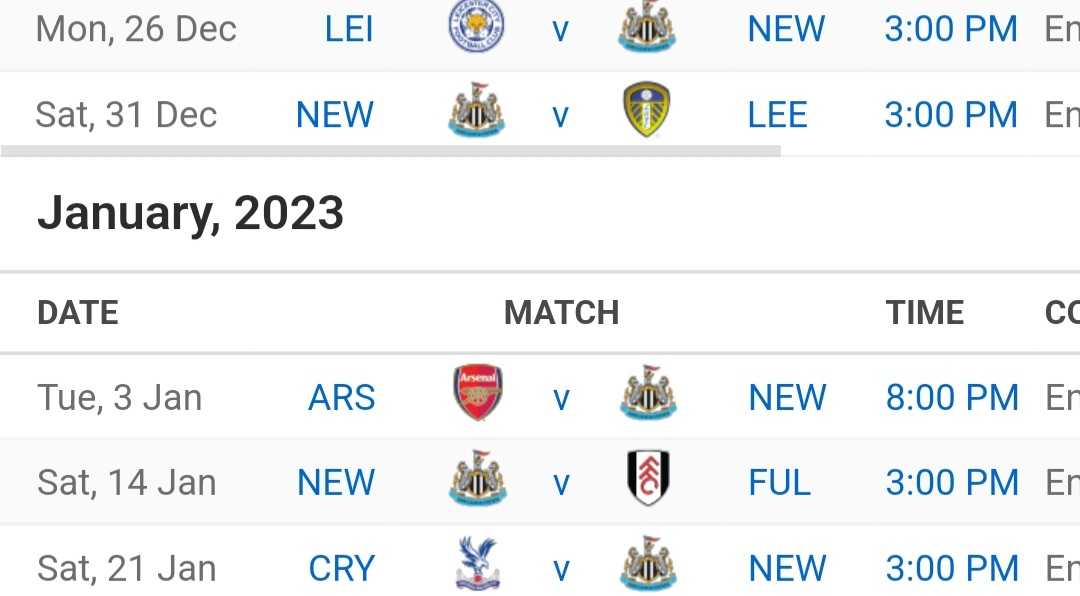Image resolution: width=1080 pixels, height=596 pixels.
Task: Click the Fulham crest icon
Action: point(648,478)
